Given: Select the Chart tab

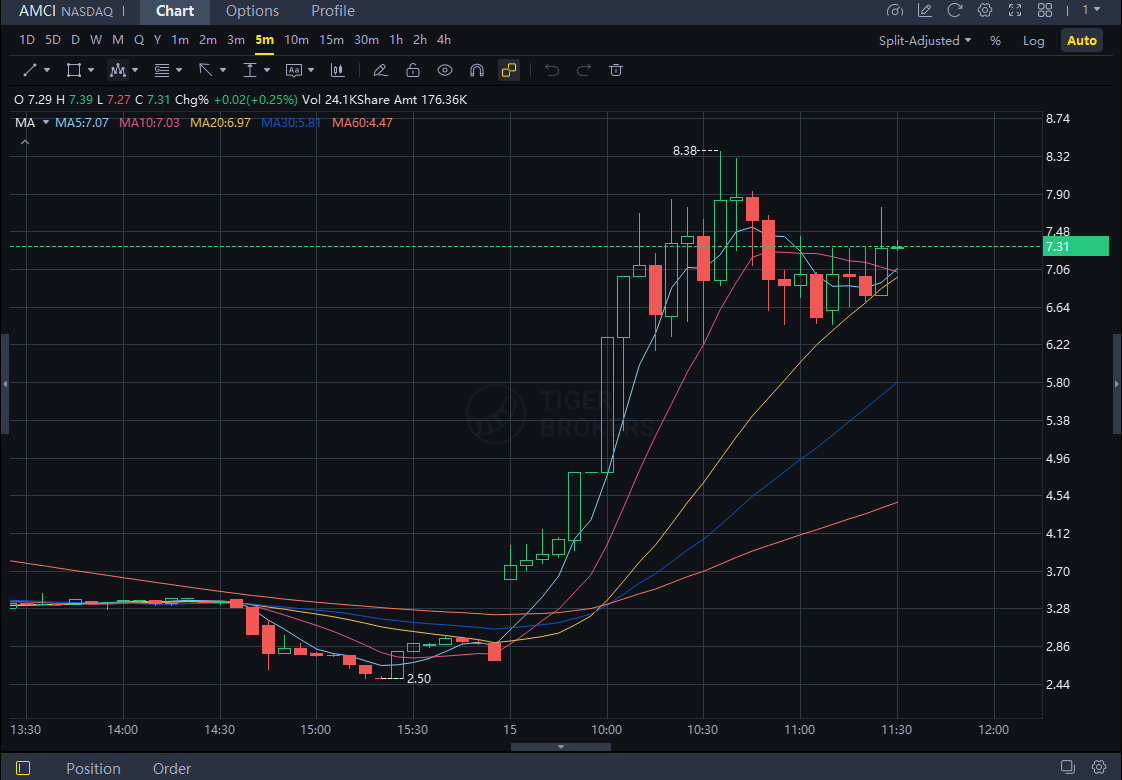Looking at the screenshot, I should pos(175,11).
